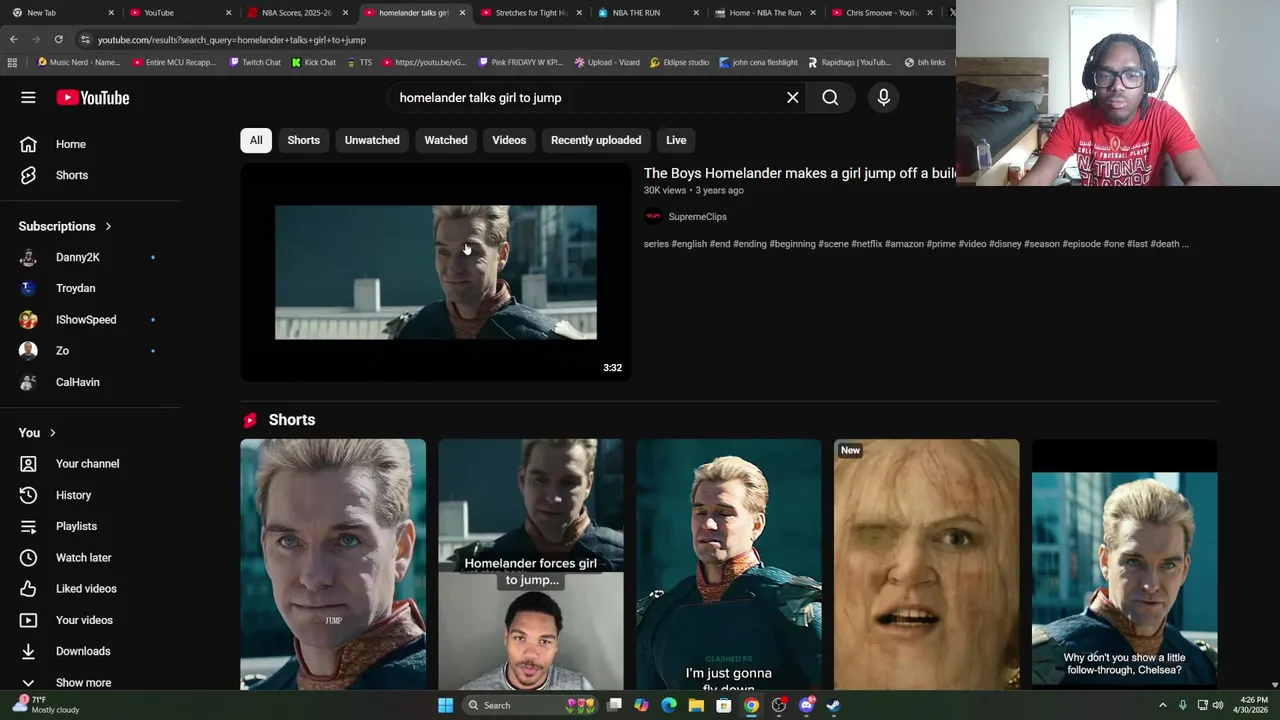Open the 'follow-through, Chelsea' short
The height and width of the screenshot is (720, 1280).
pos(1125,564)
